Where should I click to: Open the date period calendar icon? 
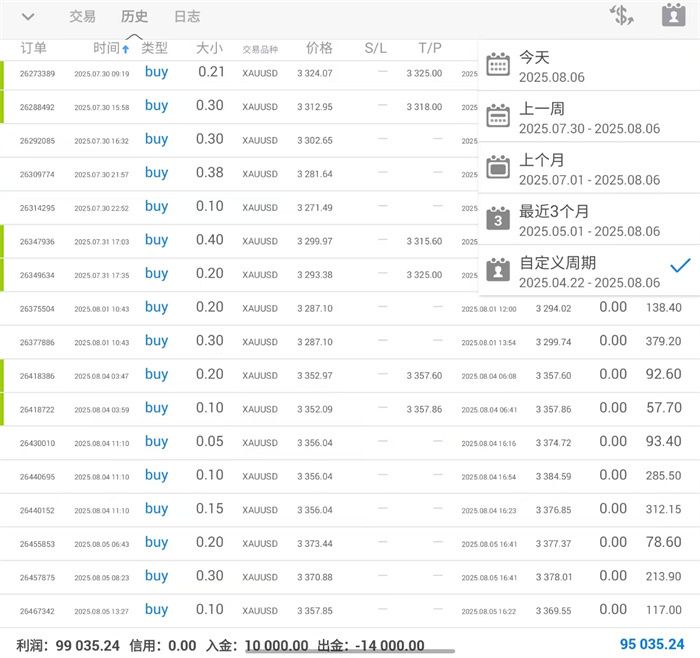(x=673, y=16)
